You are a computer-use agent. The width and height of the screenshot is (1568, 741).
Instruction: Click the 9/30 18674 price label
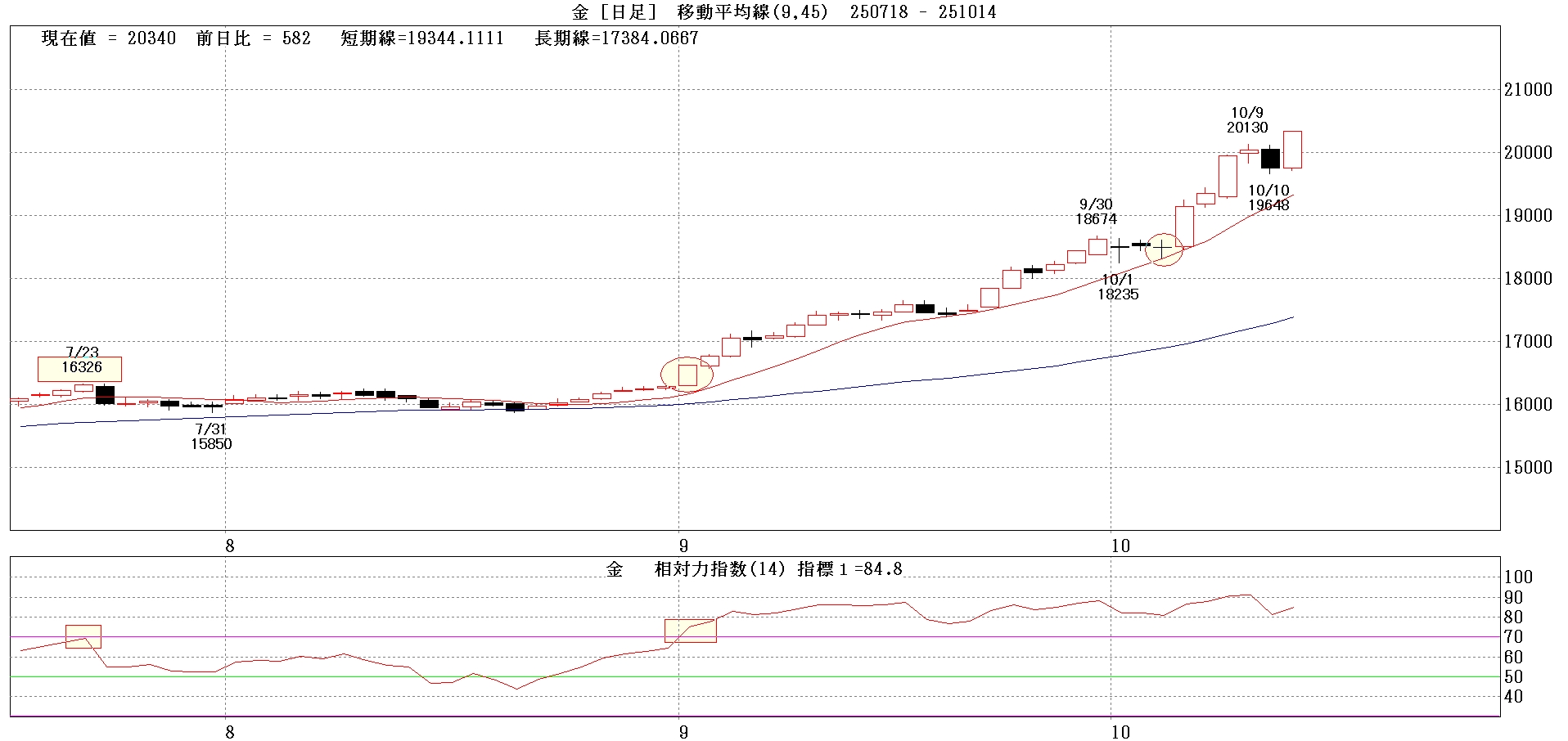tap(1096, 212)
